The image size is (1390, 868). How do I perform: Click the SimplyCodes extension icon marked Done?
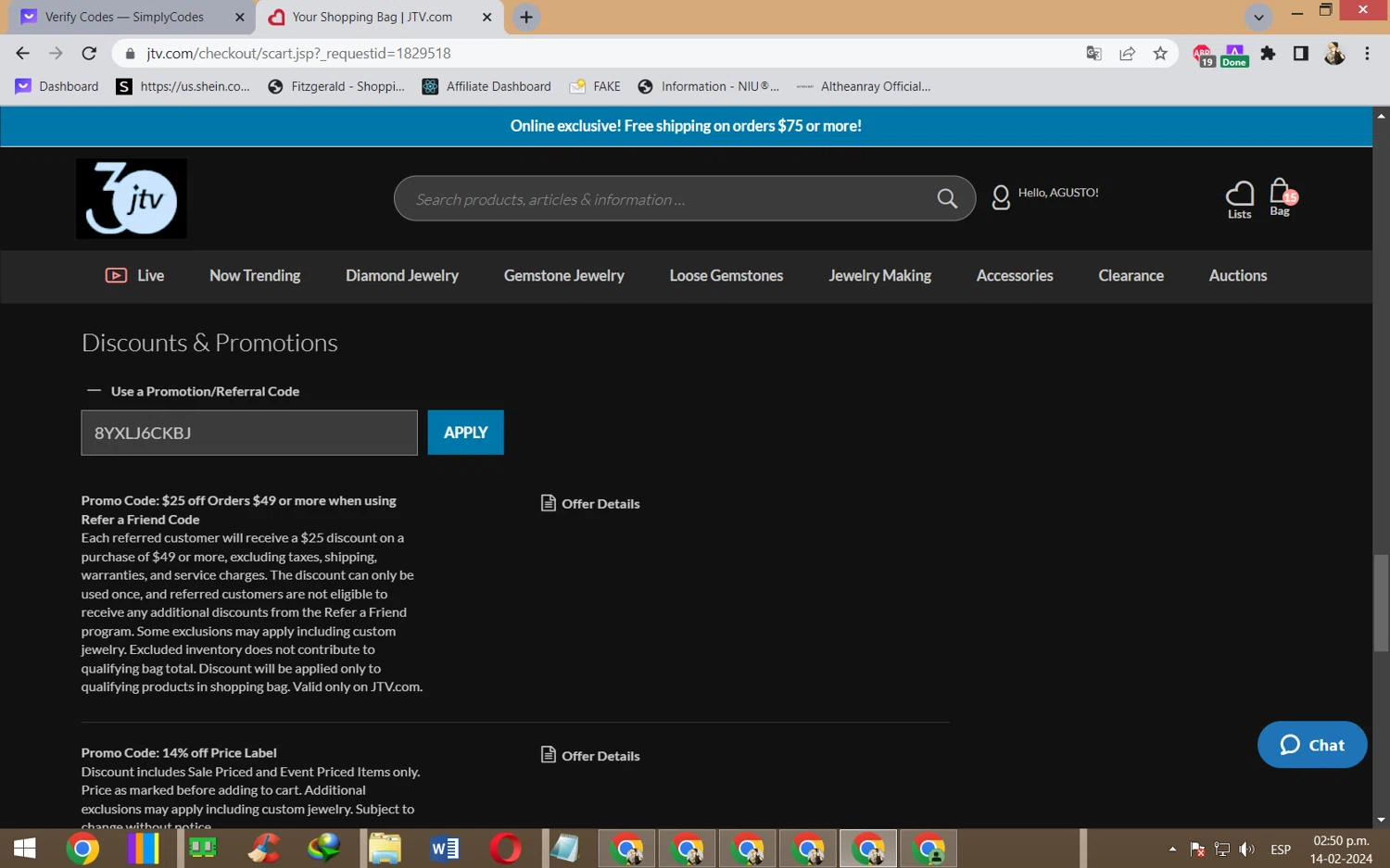(1234, 56)
